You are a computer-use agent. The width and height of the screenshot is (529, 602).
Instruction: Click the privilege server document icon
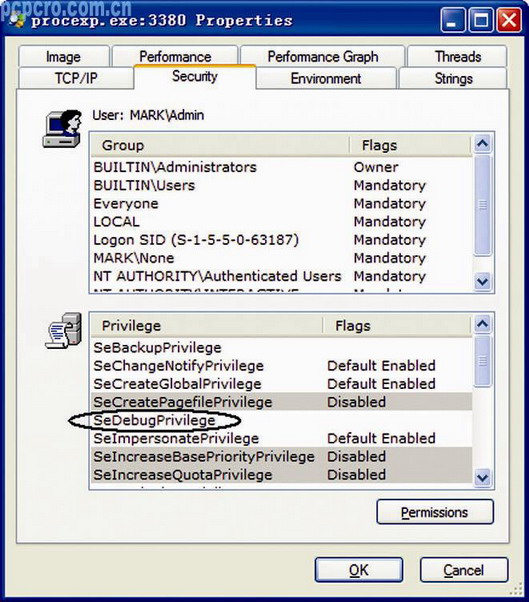64,331
